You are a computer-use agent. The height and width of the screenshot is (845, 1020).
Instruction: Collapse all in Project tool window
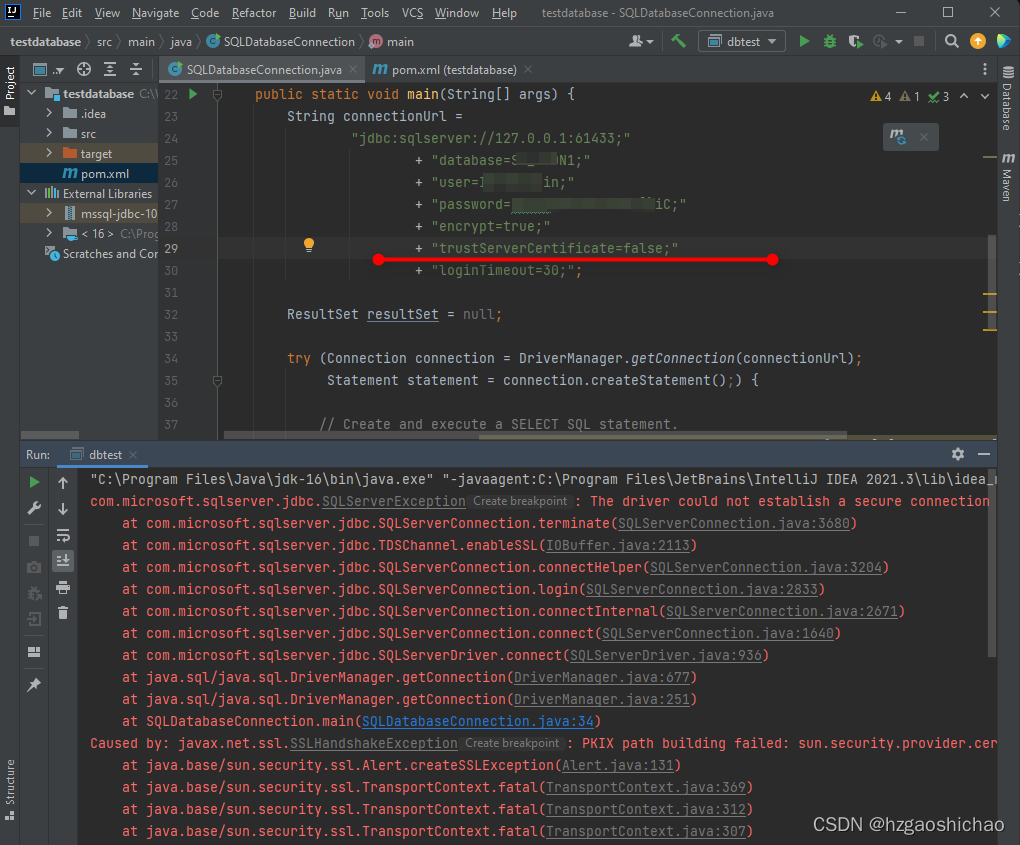[135, 70]
